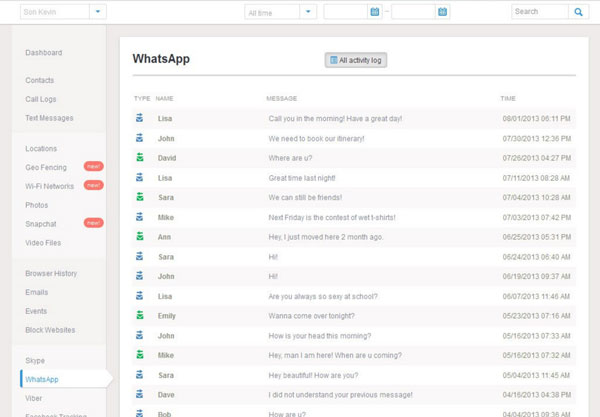The width and height of the screenshot is (600, 417).
Task: Click the 'new!' badge beside Snapchat
Action: [x=94, y=223]
